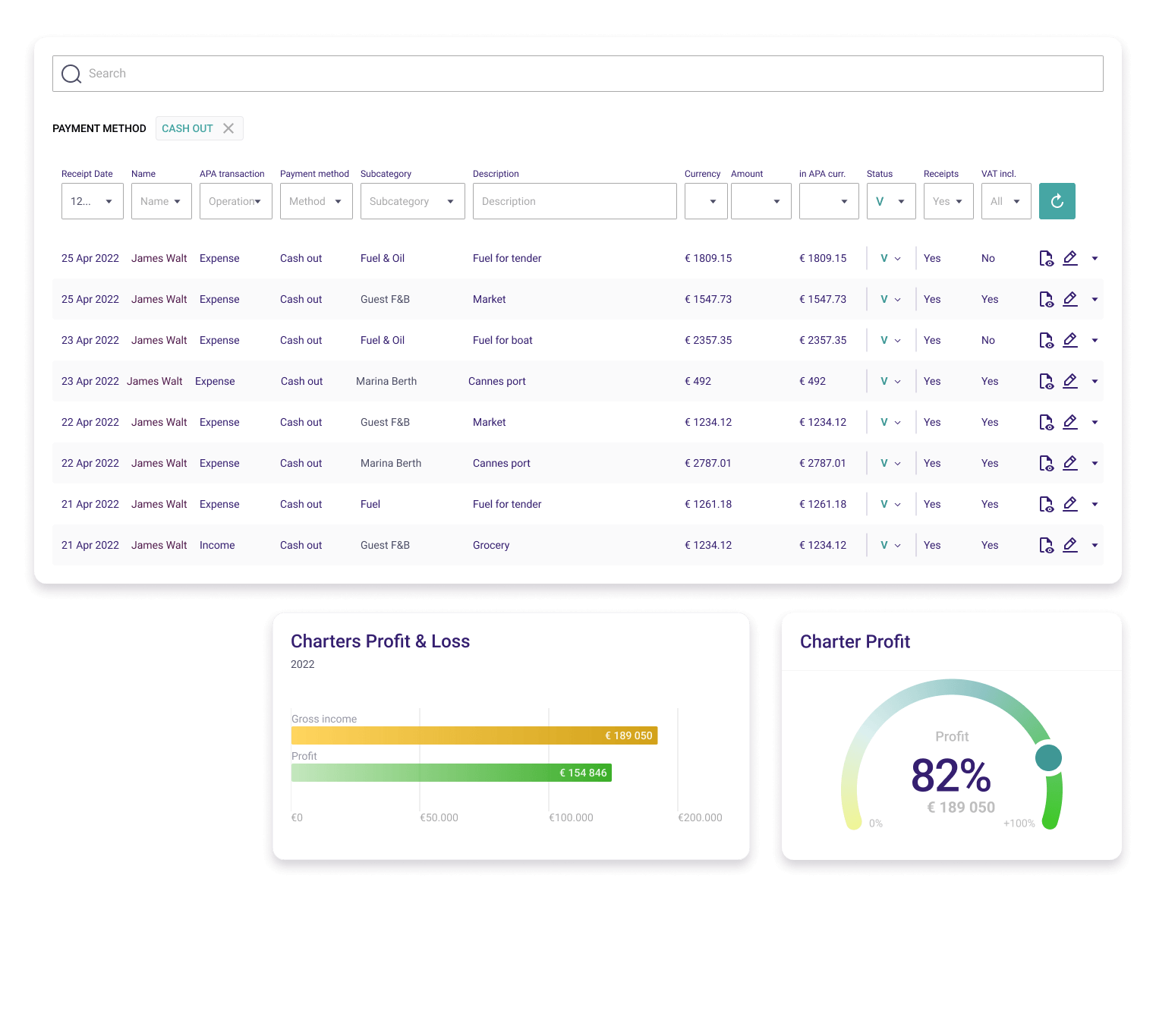Edit the Cannes port 23 Apr entry
Image resolution: width=1156 pixels, height=1036 pixels.
1070,381
